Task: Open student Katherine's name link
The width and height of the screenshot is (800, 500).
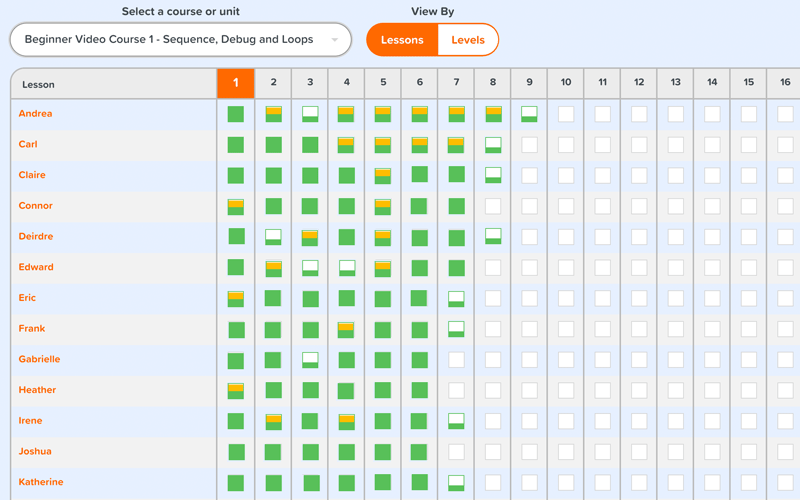Action: coord(41,482)
